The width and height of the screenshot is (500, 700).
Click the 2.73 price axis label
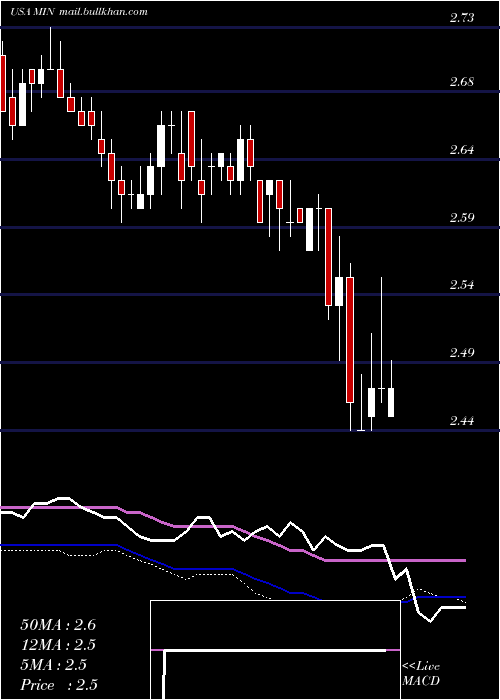462,18
